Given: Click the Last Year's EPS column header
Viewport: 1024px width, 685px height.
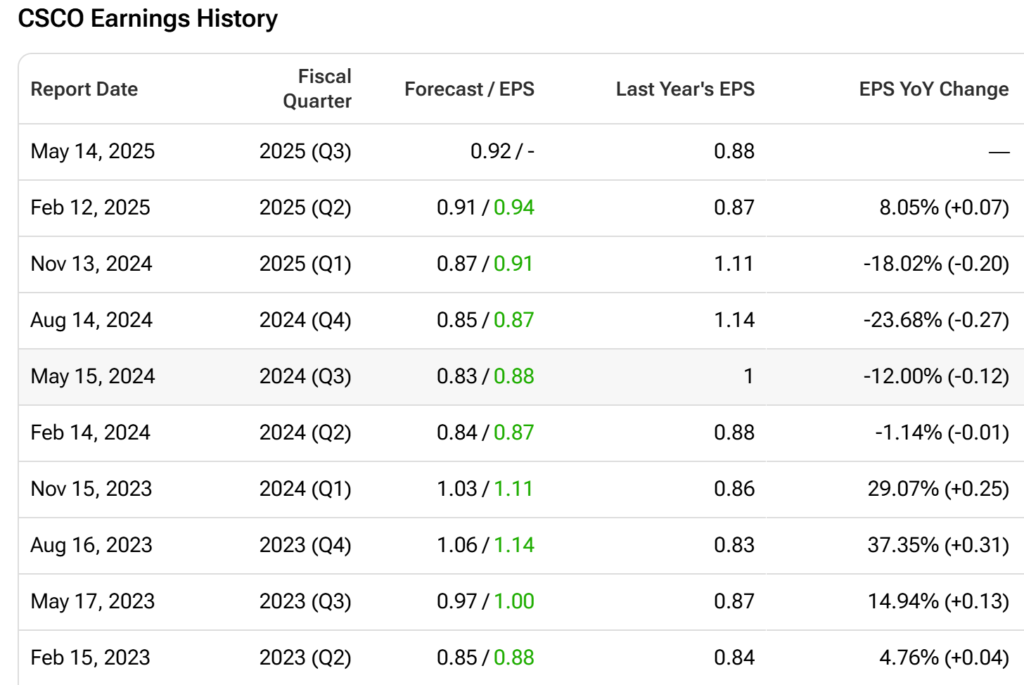Looking at the screenshot, I should pyautogui.click(x=685, y=89).
